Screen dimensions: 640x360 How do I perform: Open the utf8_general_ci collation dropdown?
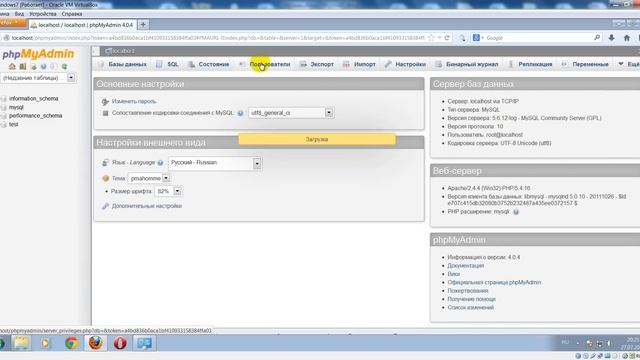(291, 113)
